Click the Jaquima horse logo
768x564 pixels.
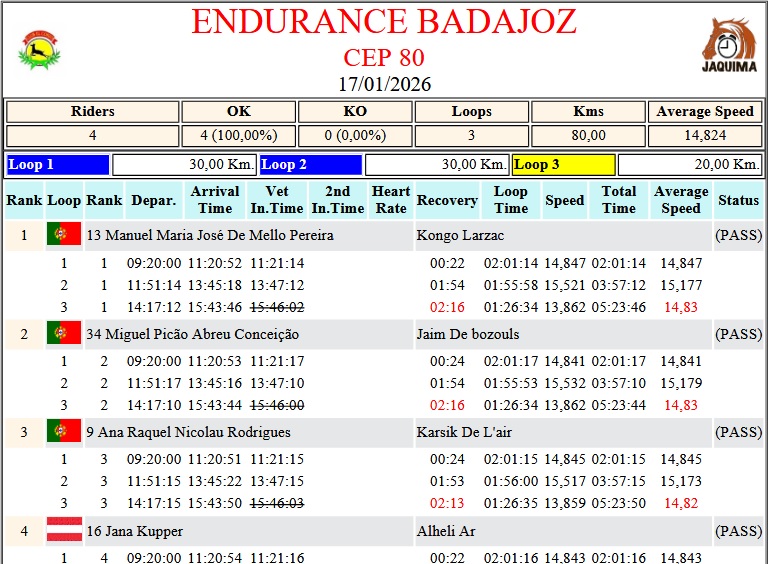point(728,46)
